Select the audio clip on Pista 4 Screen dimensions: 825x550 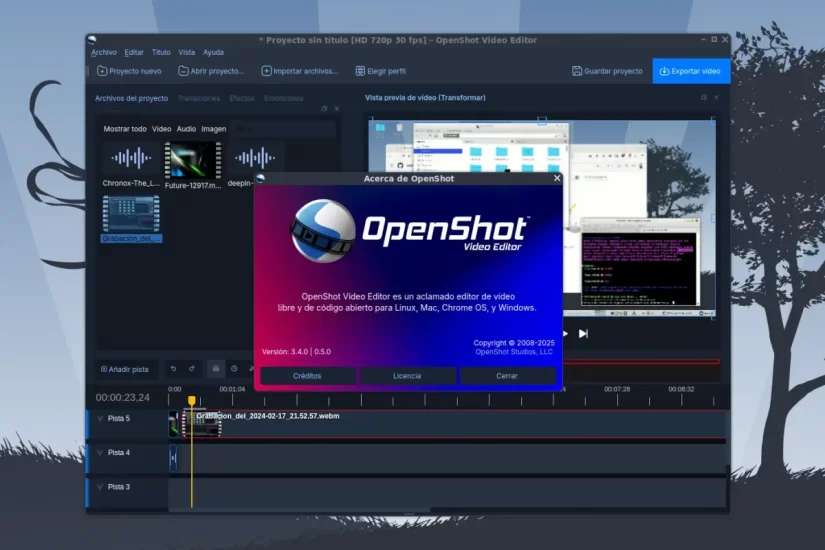pos(173,458)
